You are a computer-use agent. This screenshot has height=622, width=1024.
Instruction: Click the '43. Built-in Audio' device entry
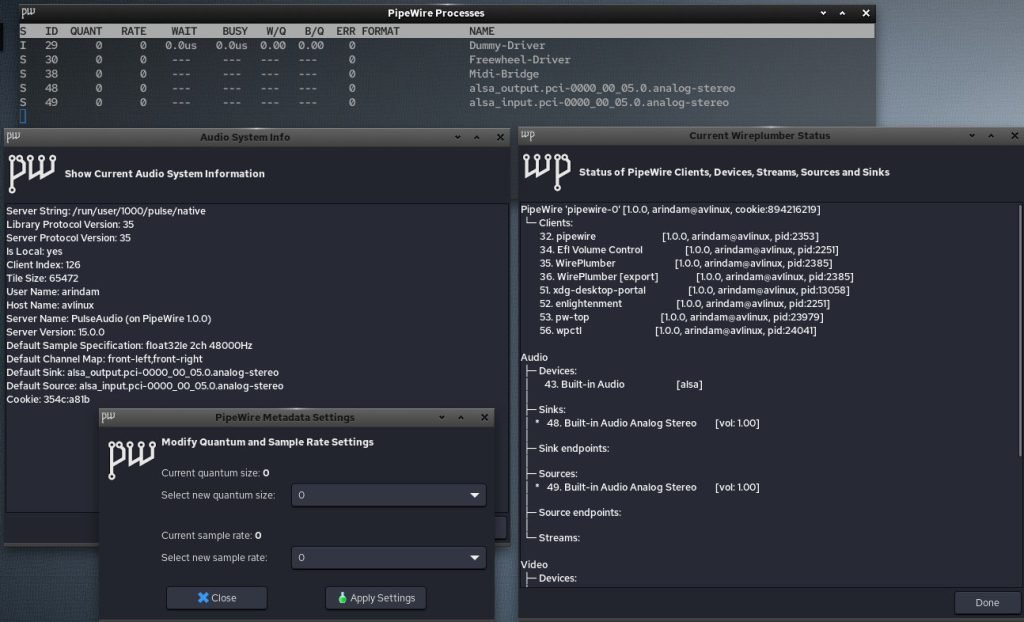(x=623, y=384)
